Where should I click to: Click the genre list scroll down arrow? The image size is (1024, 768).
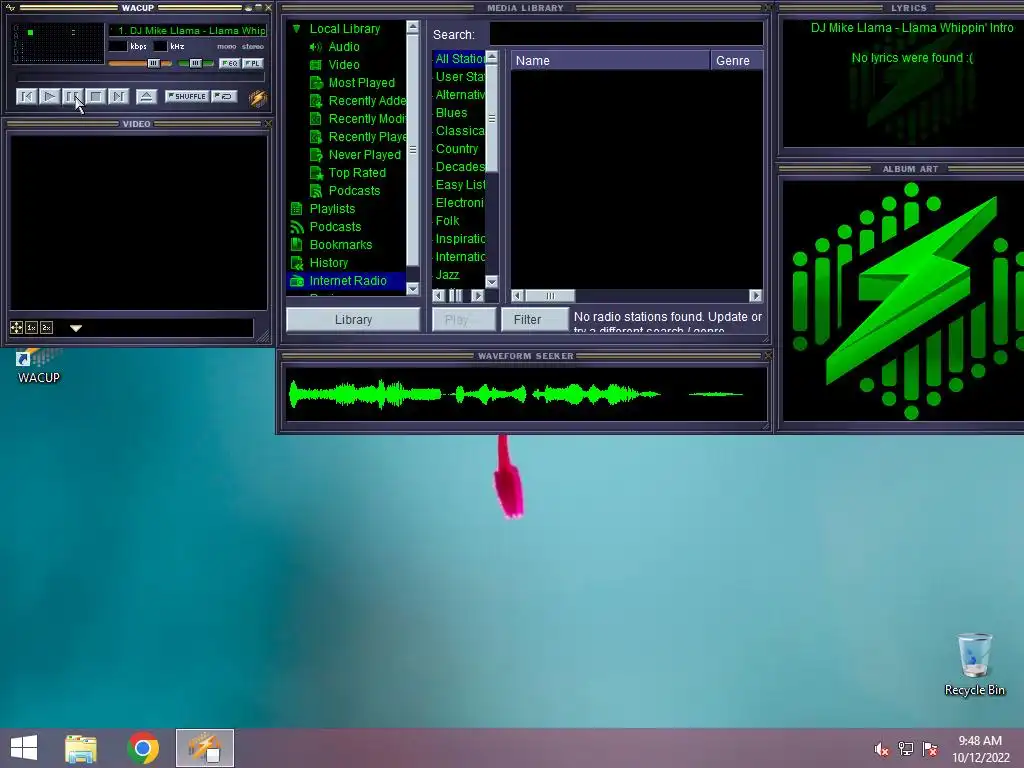pos(492,281)
